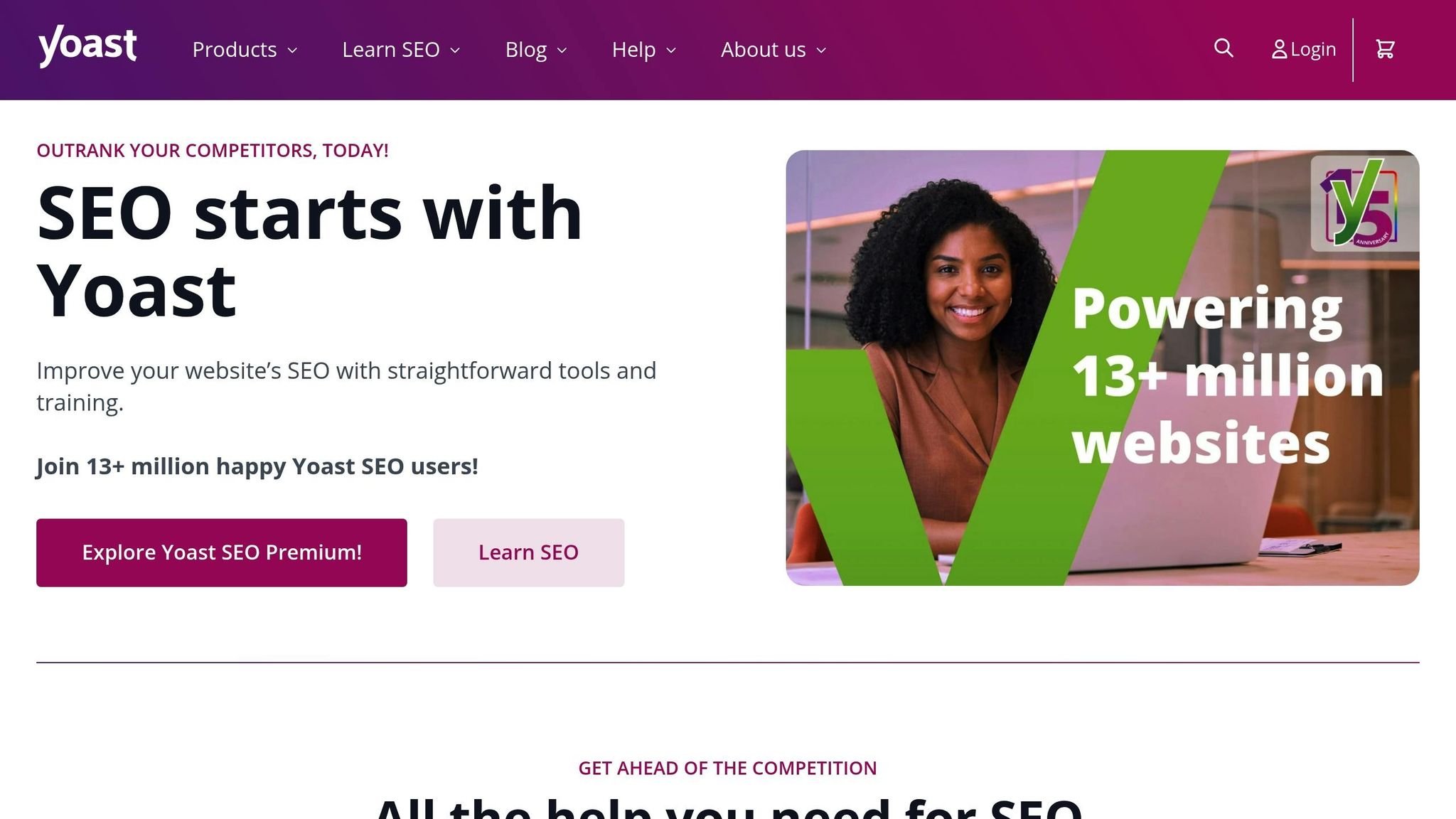Click the user profile icon beside Login
The height and width of the screenshot is (819, 1456).
click(1279, 50)
